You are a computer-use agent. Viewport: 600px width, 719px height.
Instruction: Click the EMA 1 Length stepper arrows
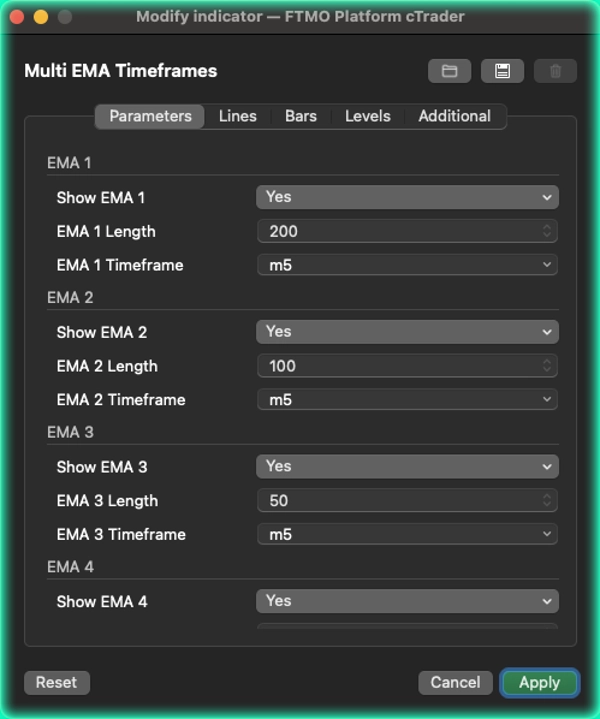[x=547, y=231]
